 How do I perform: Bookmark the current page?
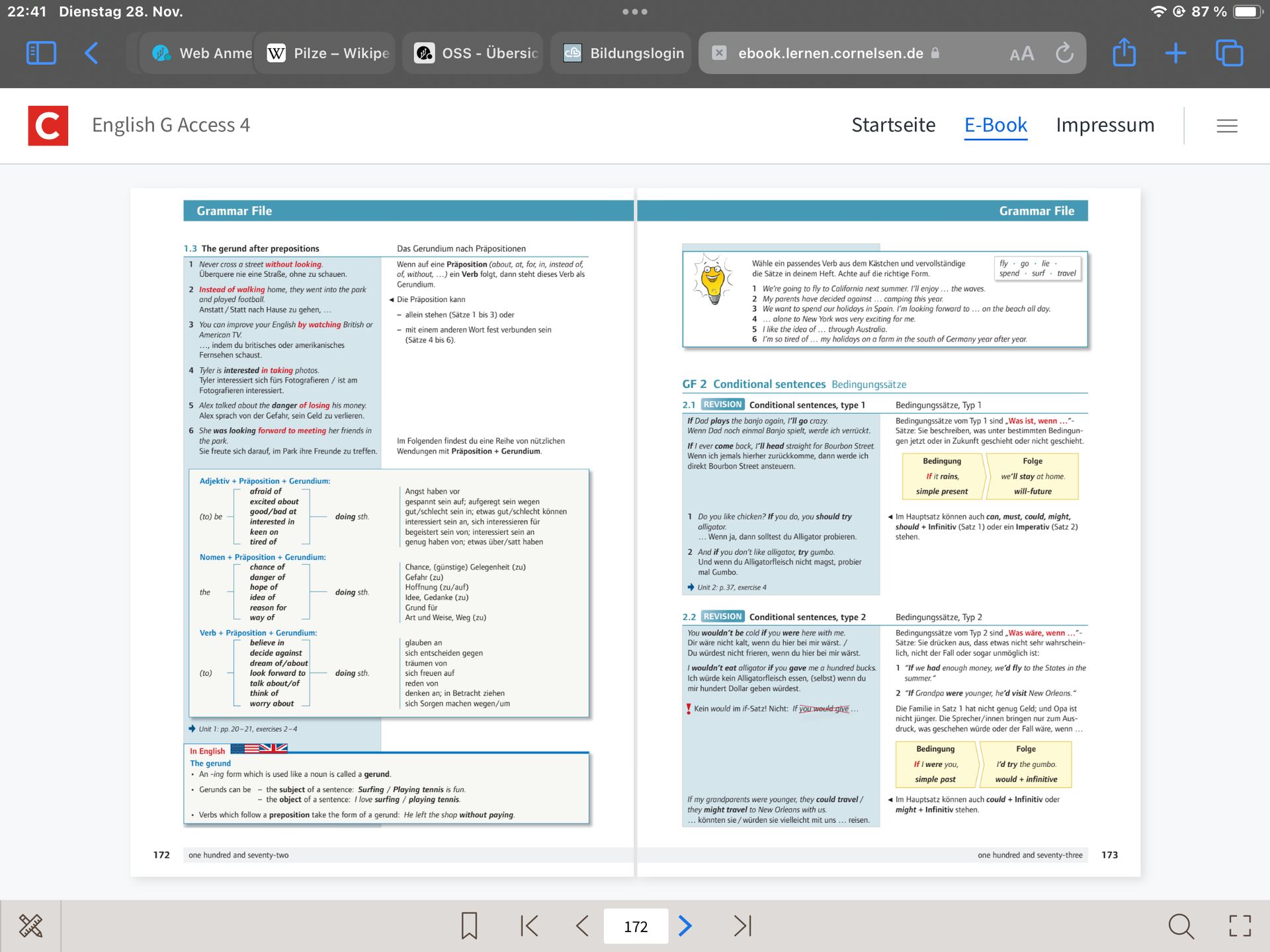[469, 926]
